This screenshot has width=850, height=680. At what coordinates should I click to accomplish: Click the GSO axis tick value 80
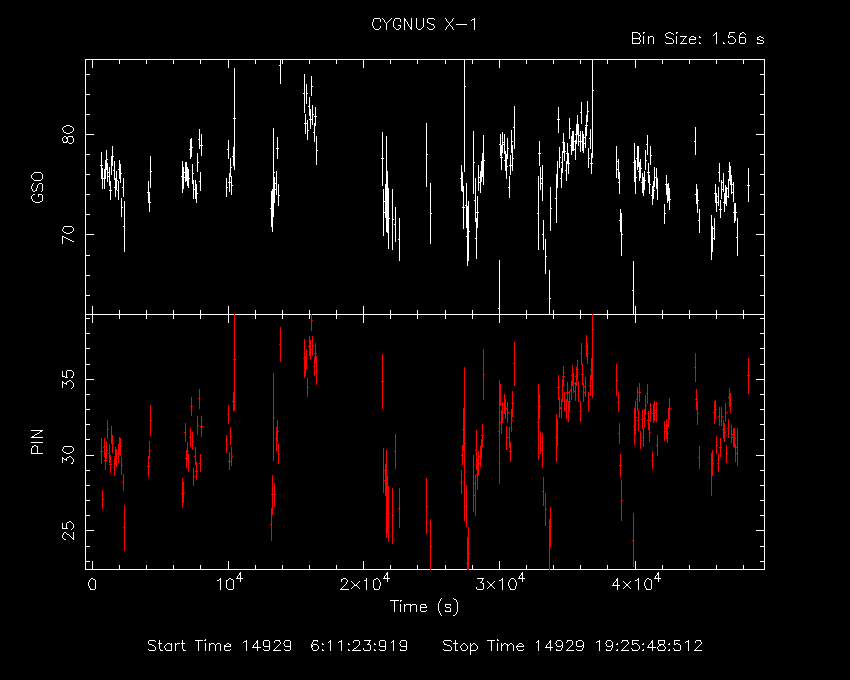coord(68,134)
